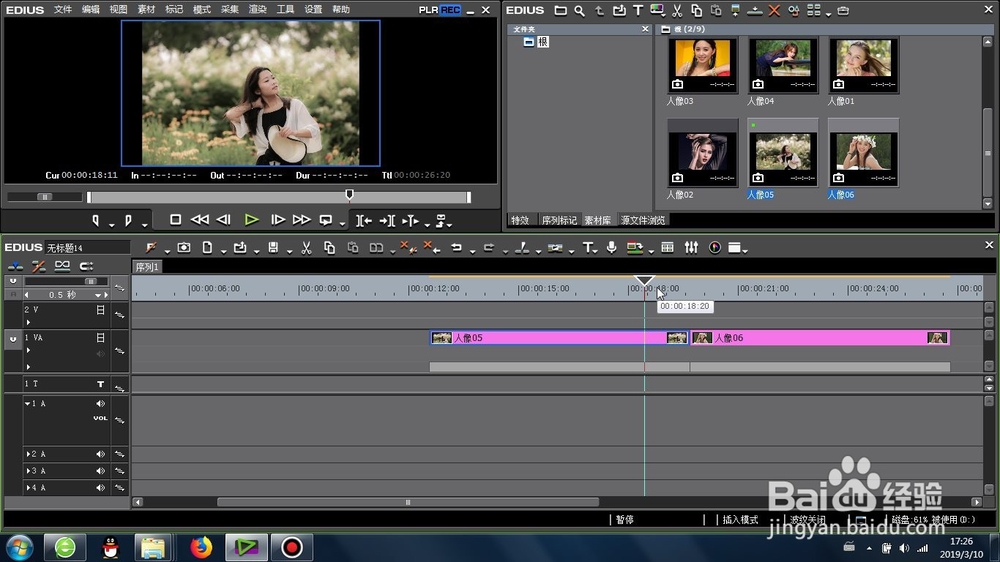The image size is (1000, 562).
Task: Select 人像03 thumbnail in bin
Action: [x=702, y=65]
